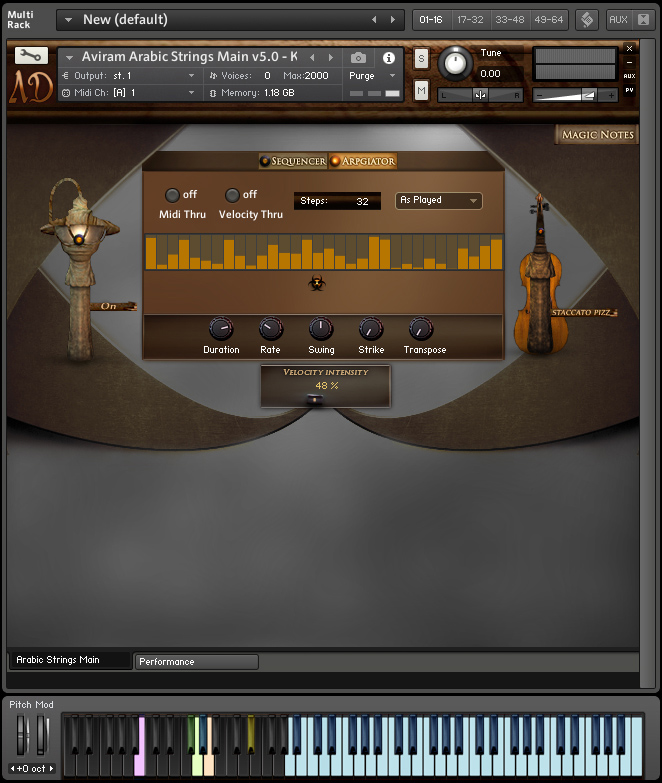Click the Pitch wheel
662x783 pixels.
[x=22, y=736]
